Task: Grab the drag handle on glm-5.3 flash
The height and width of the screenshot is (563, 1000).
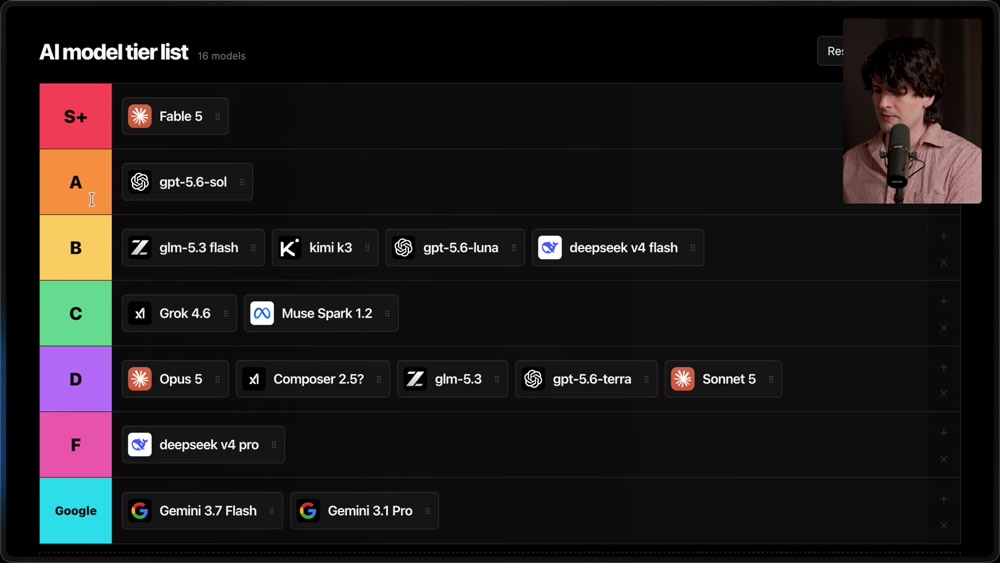Action: click(x=253, y=247)
